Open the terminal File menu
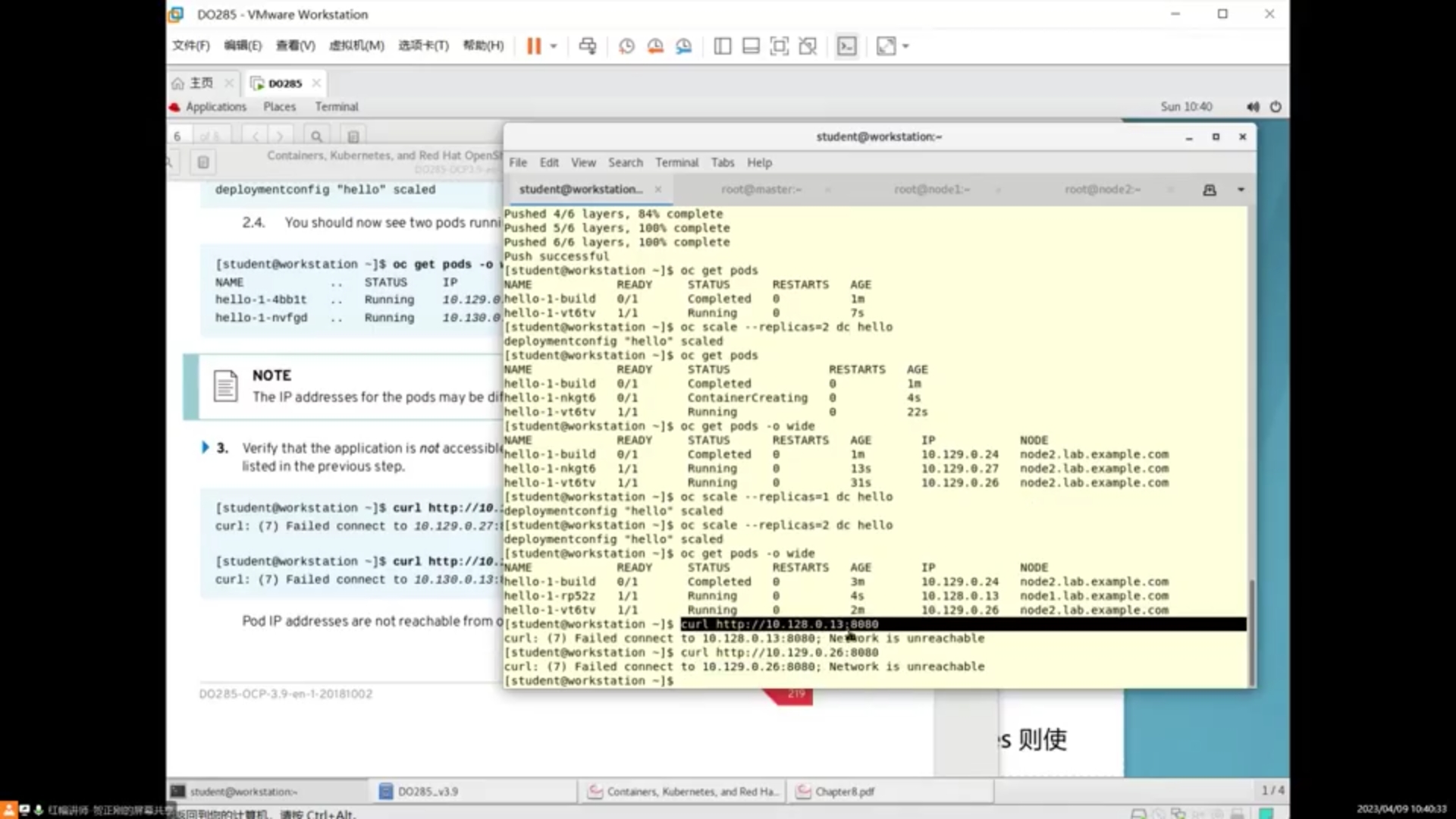This screenshot has height=819, width=1456. (x=518, y=162)
